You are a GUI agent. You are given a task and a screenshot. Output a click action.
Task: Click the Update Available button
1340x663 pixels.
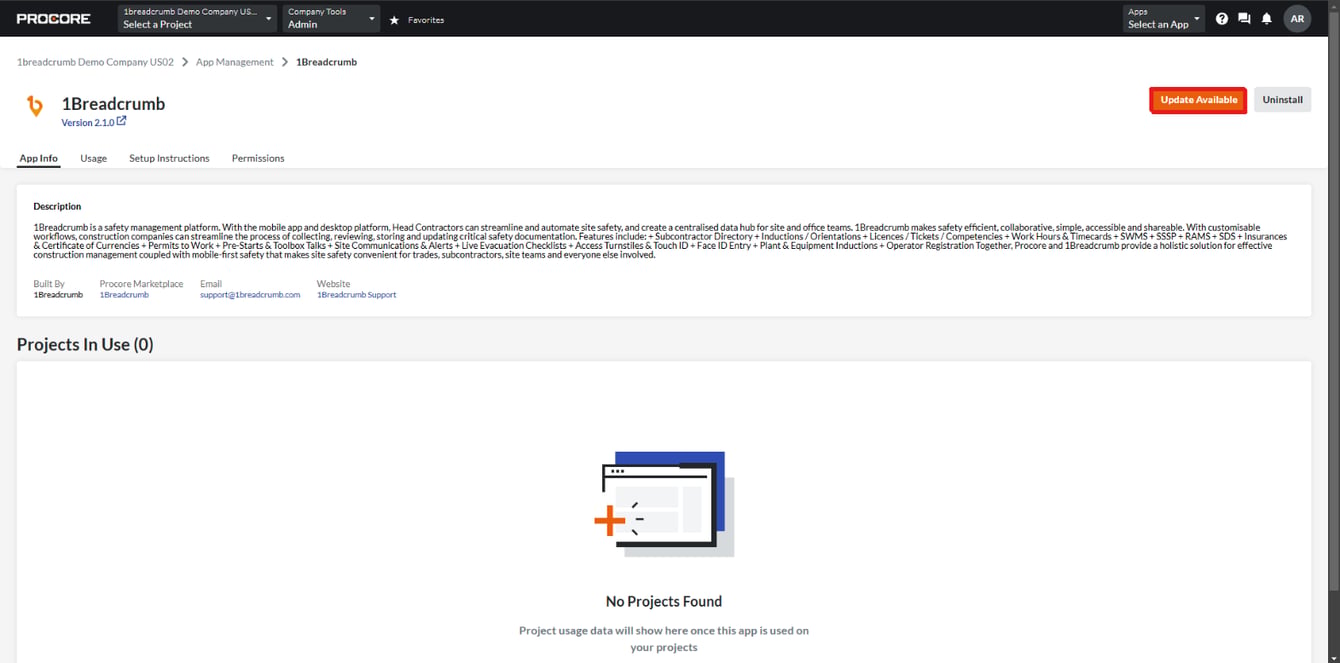1198,100
